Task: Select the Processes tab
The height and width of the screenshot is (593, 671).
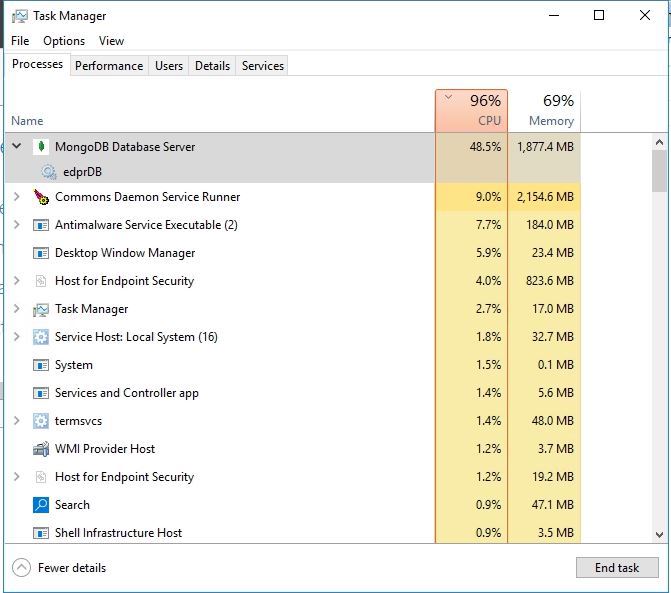Action: pos(37,64)
